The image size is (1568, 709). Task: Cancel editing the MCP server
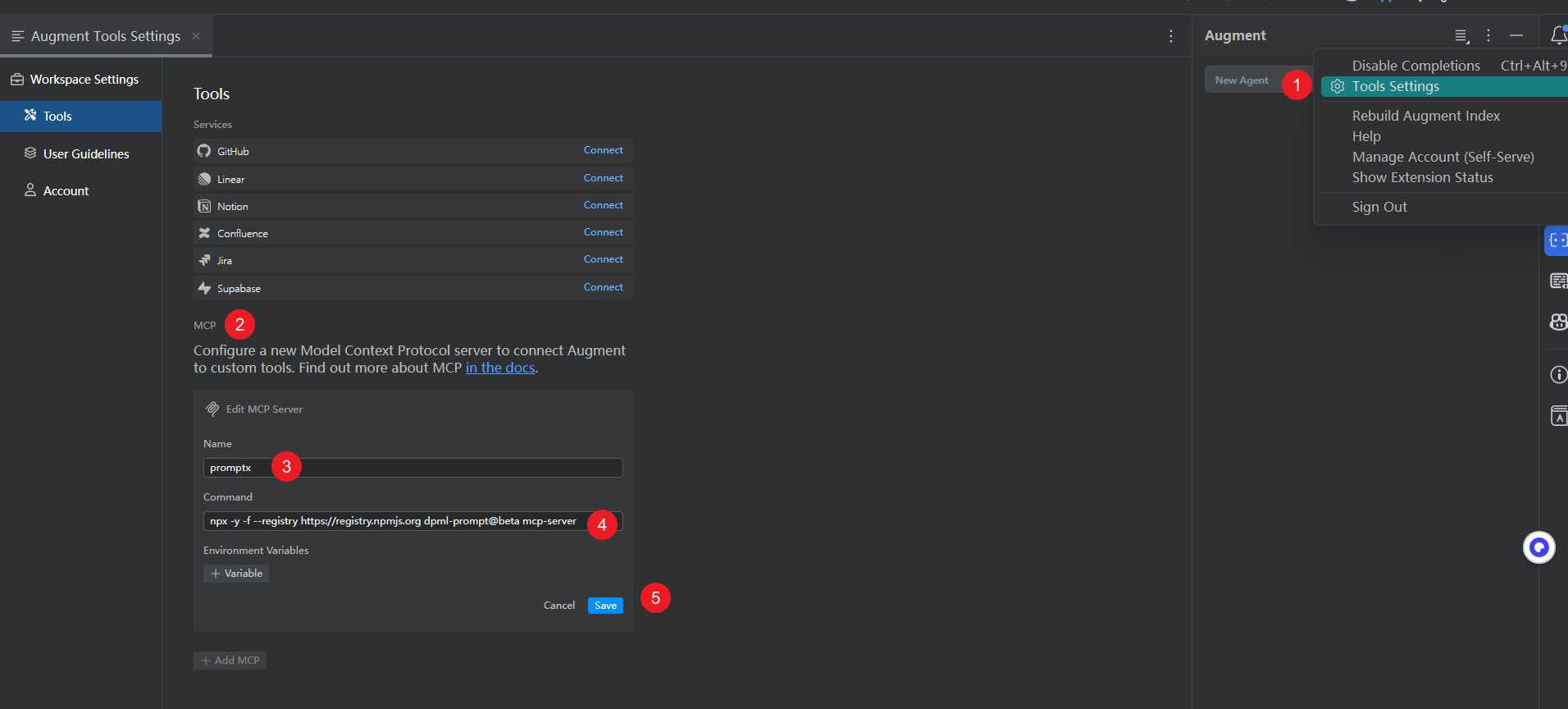(559, 606)
